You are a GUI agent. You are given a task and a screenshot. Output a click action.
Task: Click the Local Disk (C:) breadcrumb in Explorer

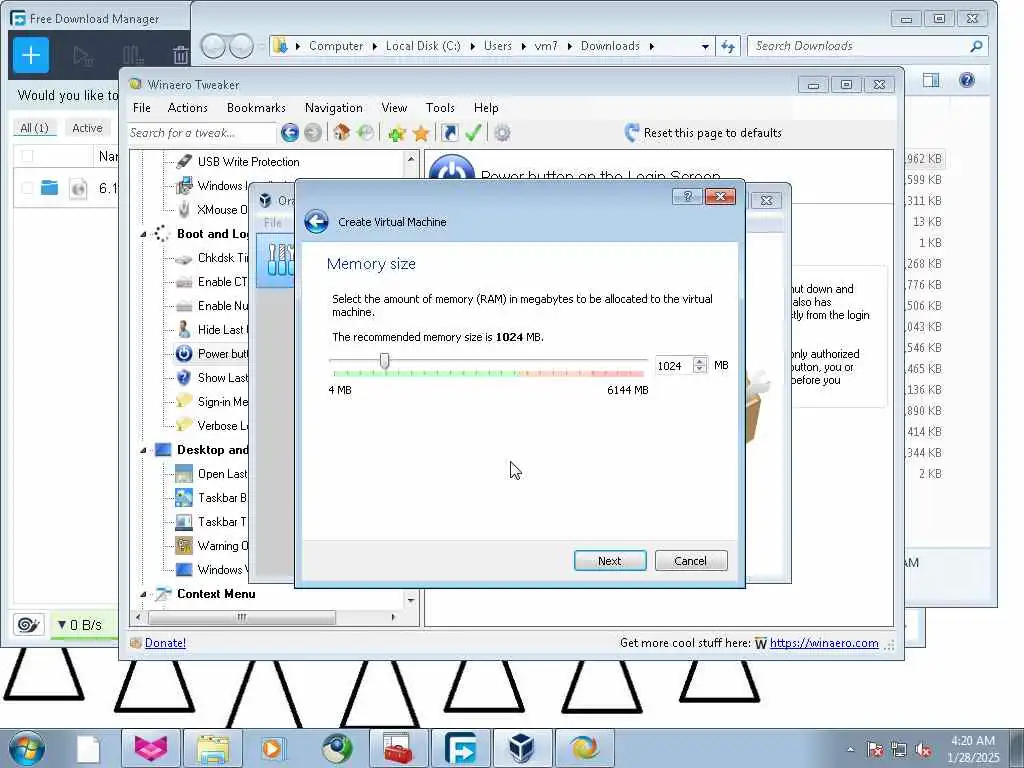tap(423, 46)
